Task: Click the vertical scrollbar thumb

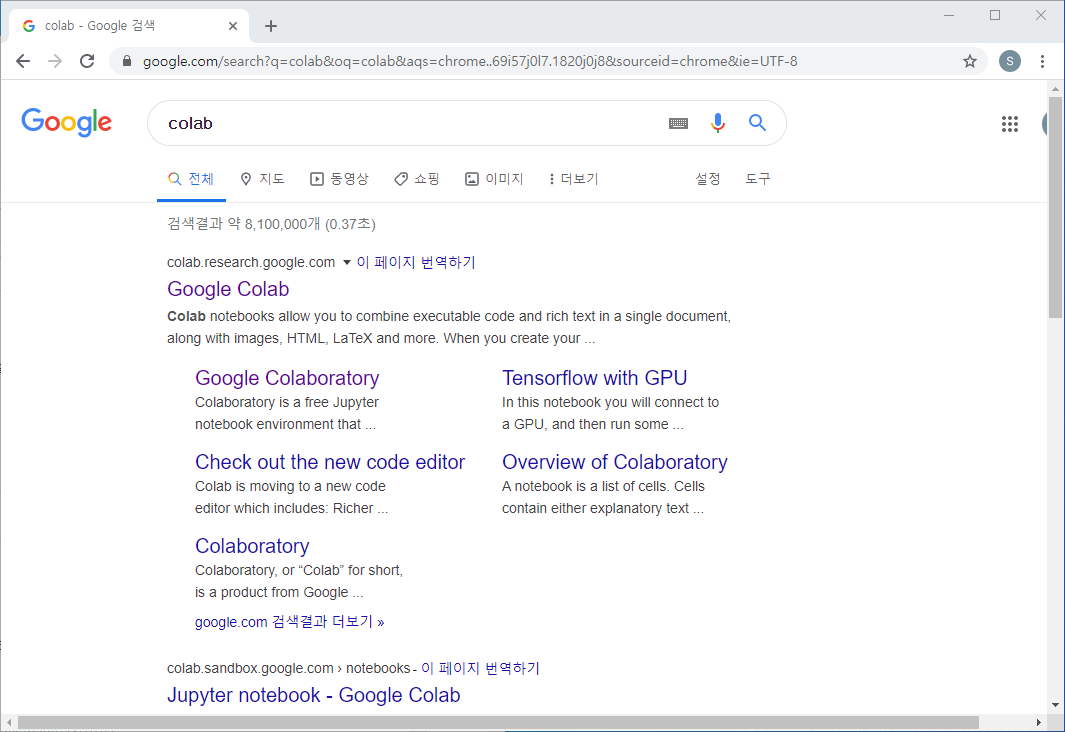Action: [1055, 207]
